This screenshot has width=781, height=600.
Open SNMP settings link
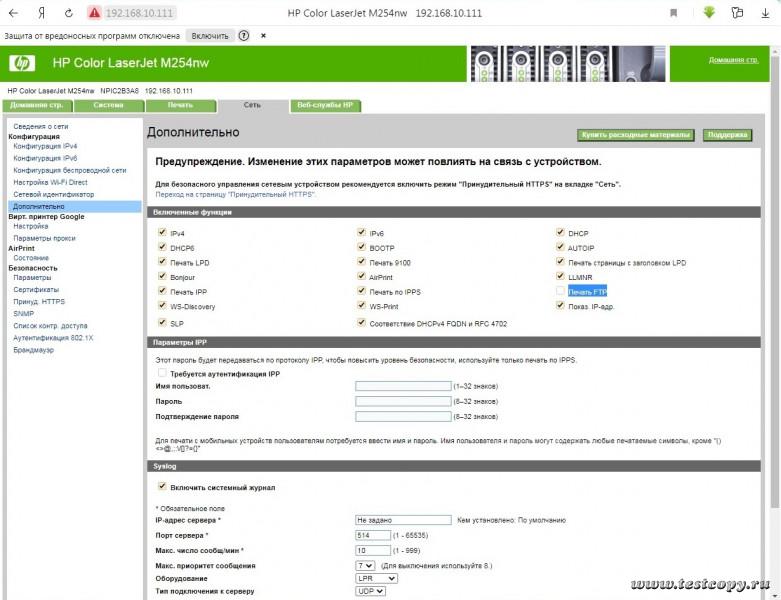(x=23, y=314)
